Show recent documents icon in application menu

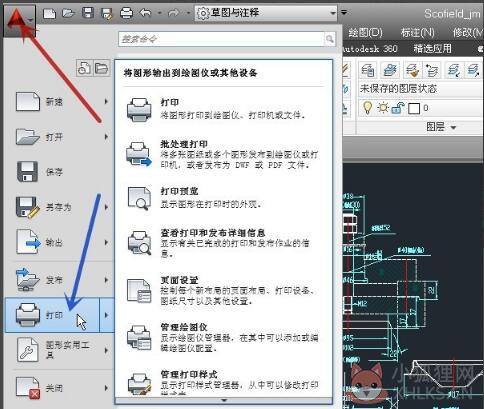tap(84, 68)
